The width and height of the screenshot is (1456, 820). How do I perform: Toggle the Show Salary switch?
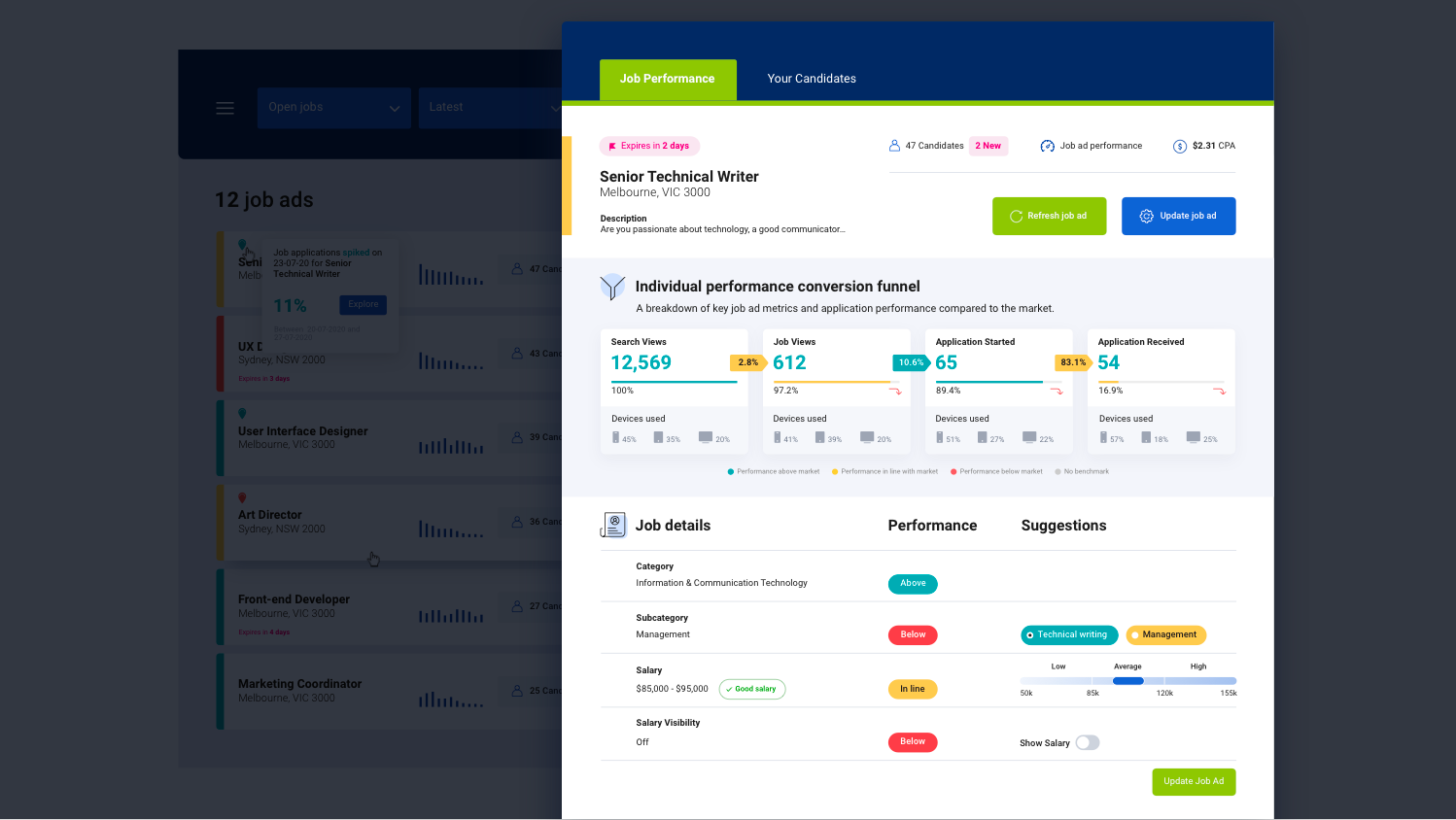tap(1087, 742)
